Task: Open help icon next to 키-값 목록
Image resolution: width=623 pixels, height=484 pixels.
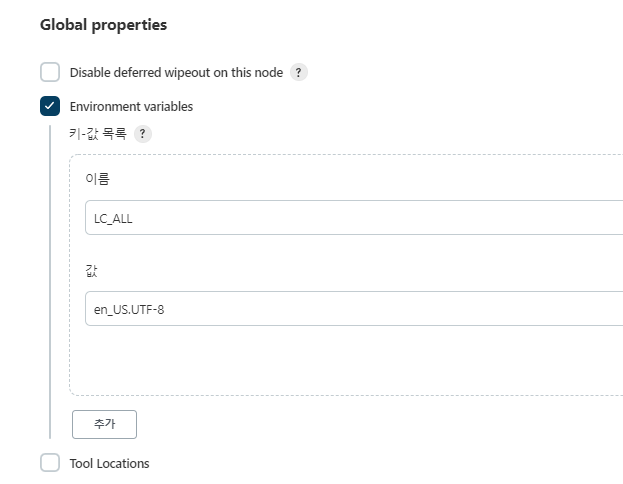Action: [x=143, y=134]
